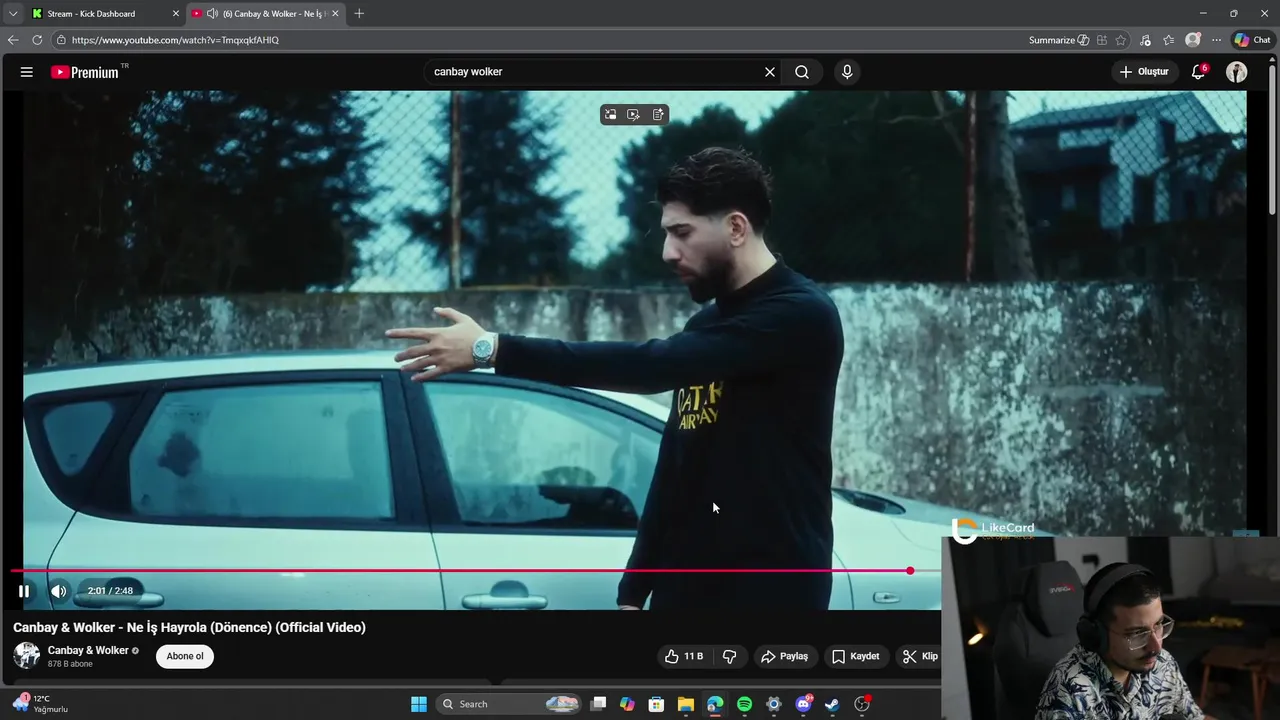This screenshot has width=1280, height=720.
Task: Click the '2:01 / 2:48' time display
Action: point(110,591)
